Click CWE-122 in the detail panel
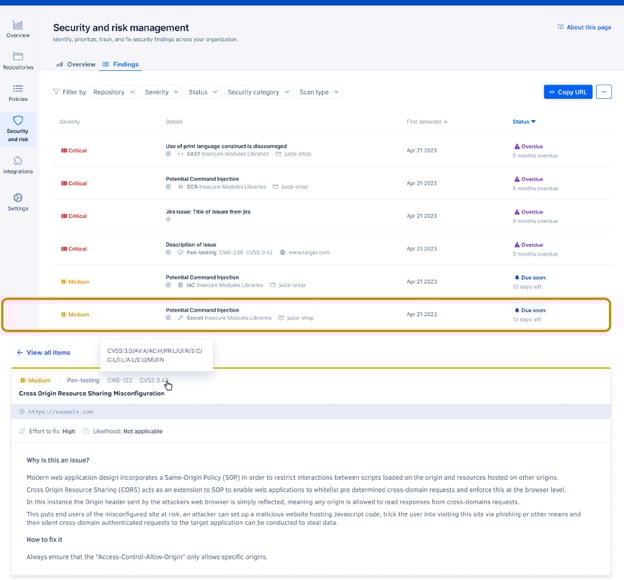Image resolution: width=624 pixels, height=580 pixels. coord(119,380)
